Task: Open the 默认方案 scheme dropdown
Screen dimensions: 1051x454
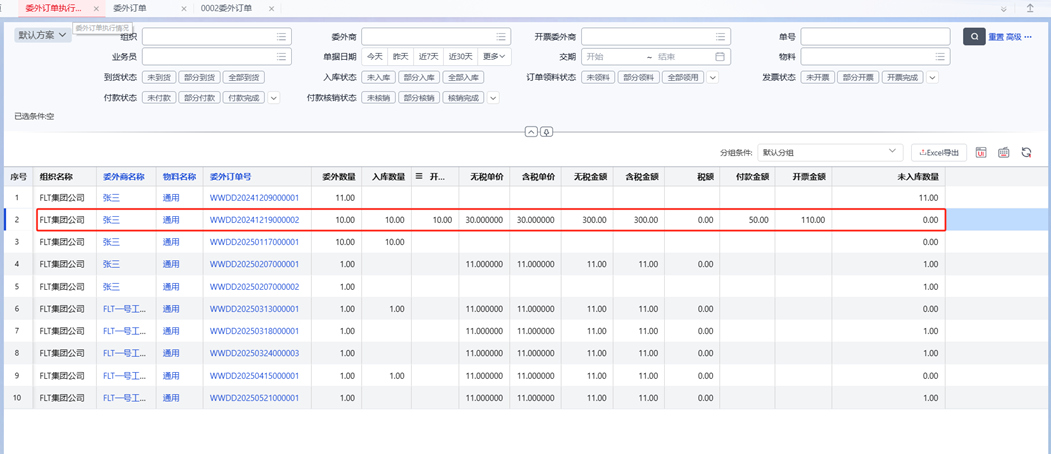Action: pyautogui.click(x=43, y=35)
